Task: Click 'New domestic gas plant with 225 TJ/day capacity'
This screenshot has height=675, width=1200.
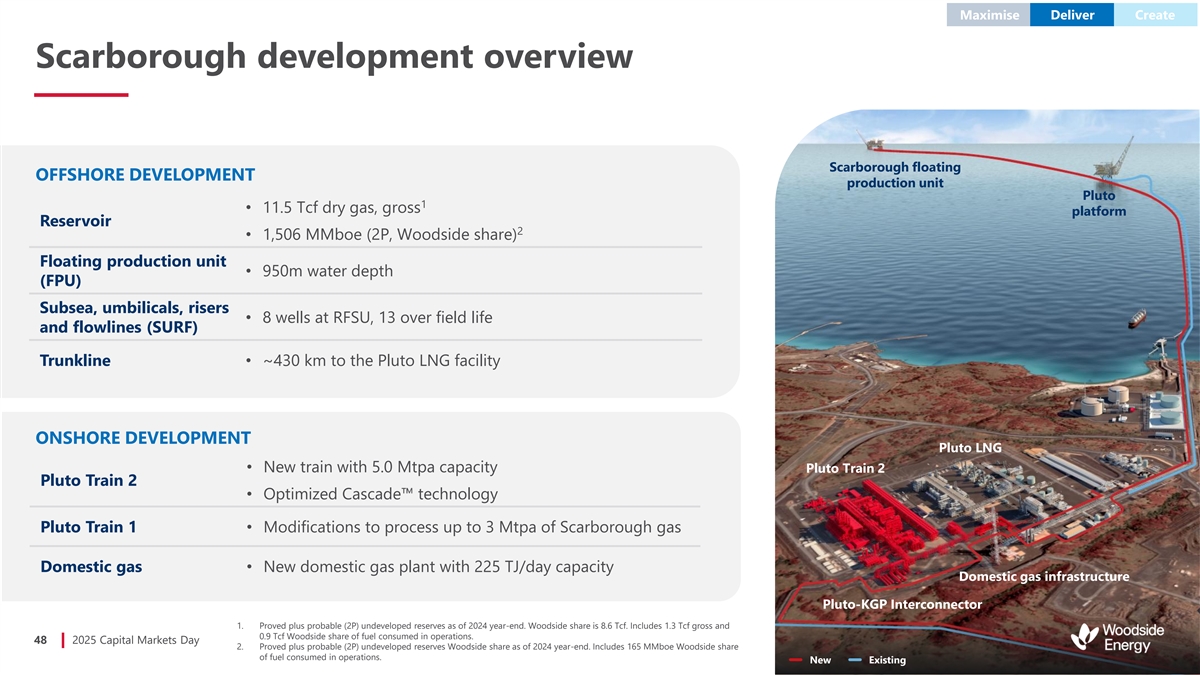Action: click(x=438, y=567)
